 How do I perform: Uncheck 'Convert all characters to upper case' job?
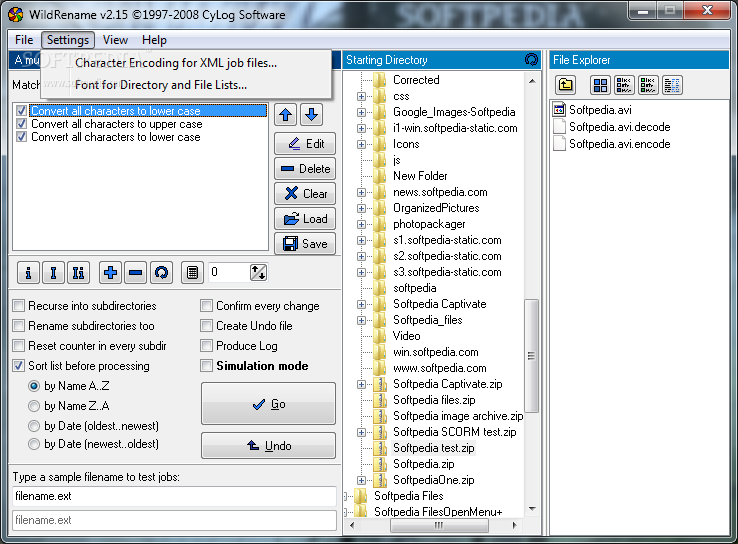pos(21,124)
